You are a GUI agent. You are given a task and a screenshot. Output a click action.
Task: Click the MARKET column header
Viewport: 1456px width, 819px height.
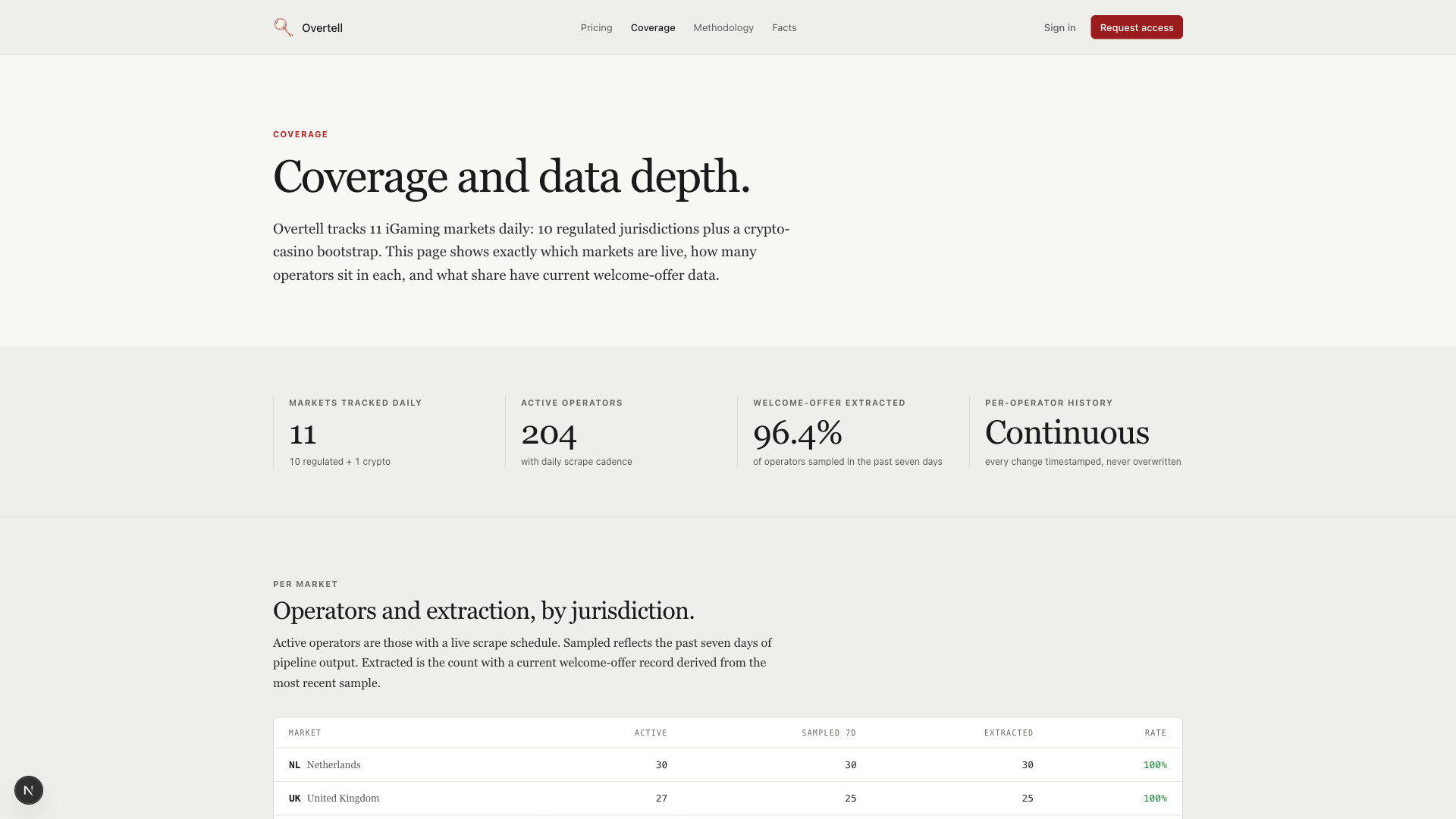305,733
